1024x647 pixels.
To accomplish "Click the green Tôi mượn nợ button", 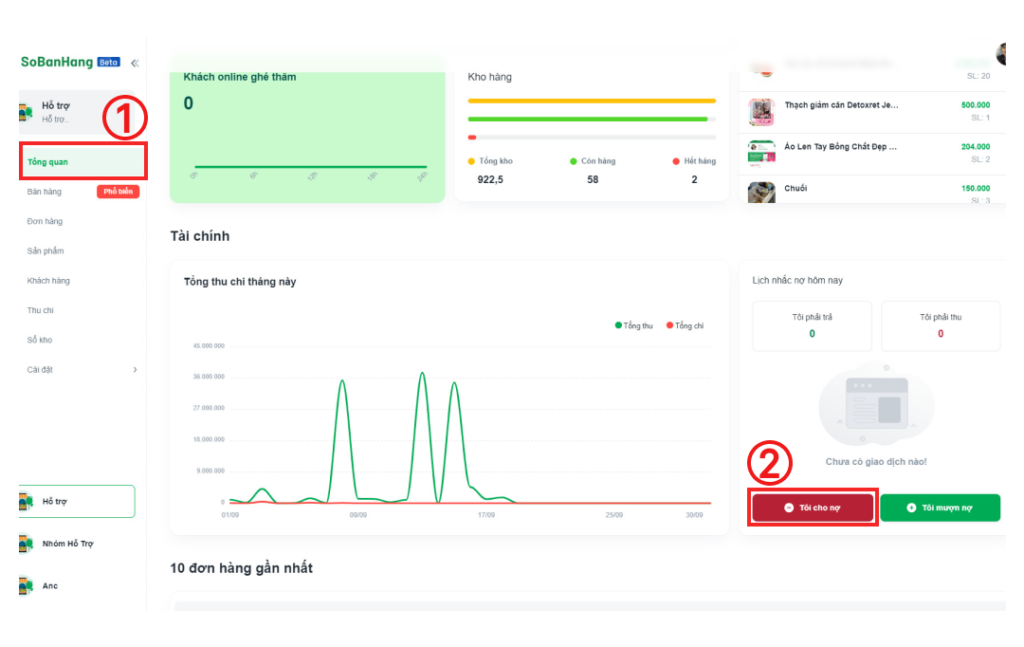I will [x=939, y=508].
